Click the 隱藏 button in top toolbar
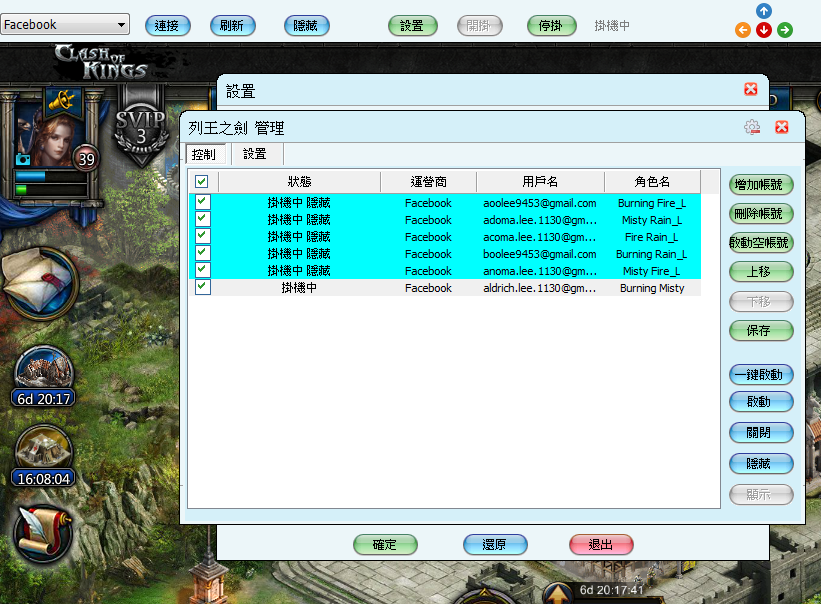Viewport: 821px width, 604px height. tap(306, 26)
